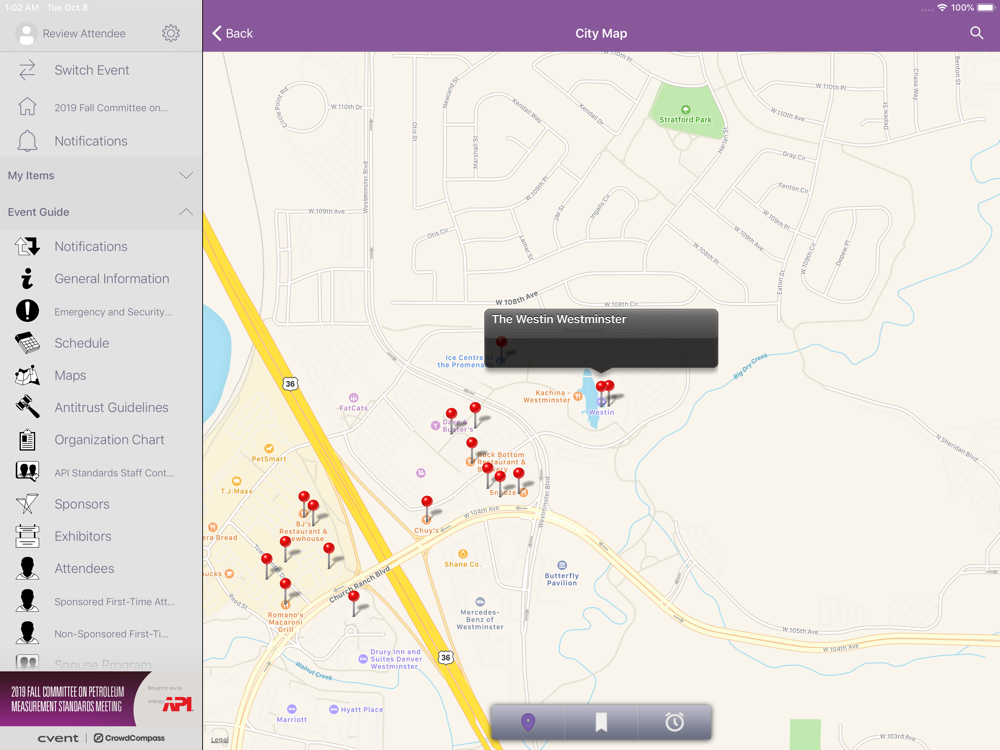Click the search magnifier in header
Screen dimensions: 1000x750
(x=976, y=33)
